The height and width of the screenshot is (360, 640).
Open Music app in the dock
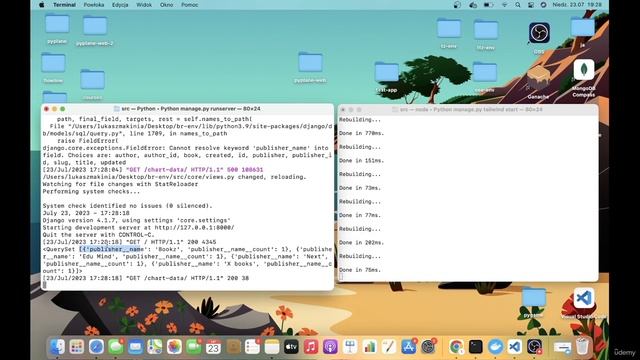coord(311,347)
